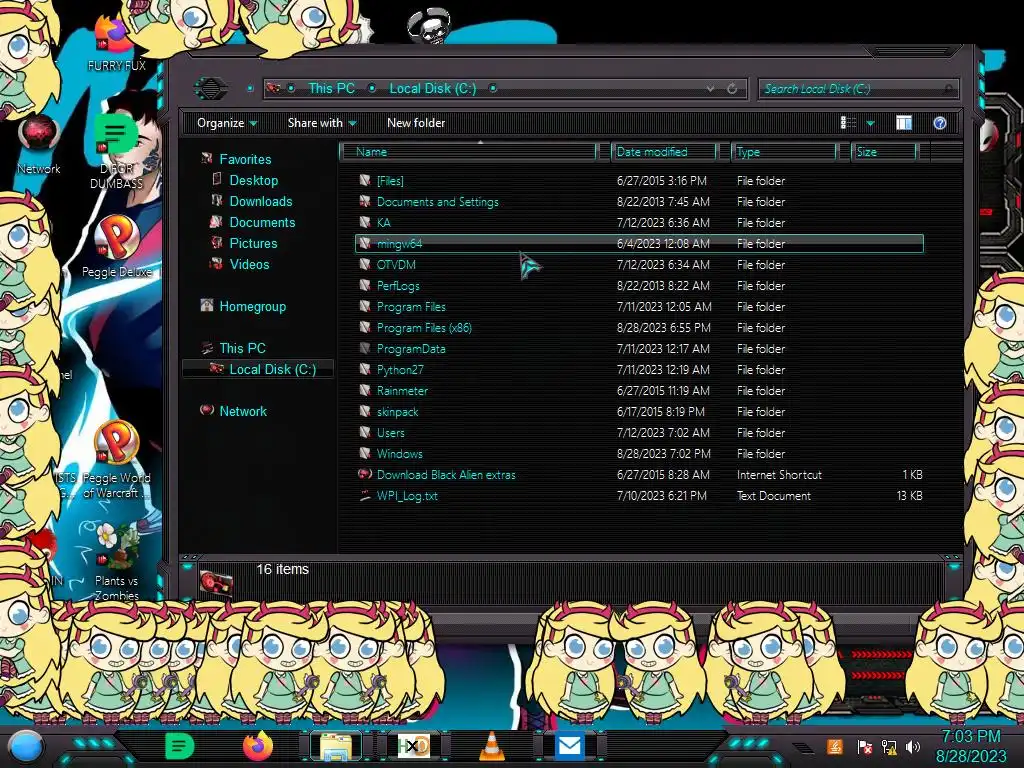The image size is (1024, 768).
Task: Open Desktop in the navigation pane
Action: point(253,180)
